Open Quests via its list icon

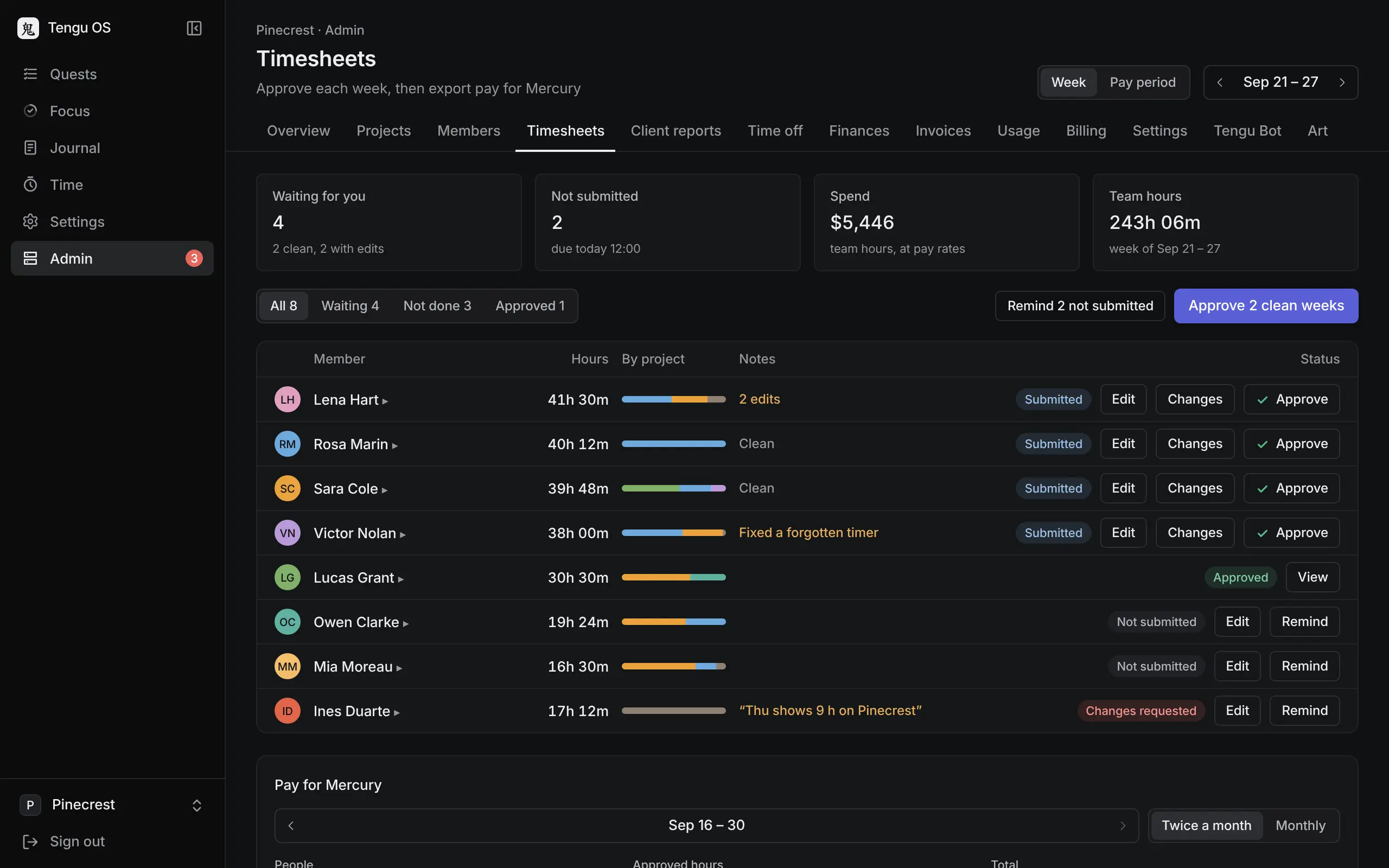(30, 74)
